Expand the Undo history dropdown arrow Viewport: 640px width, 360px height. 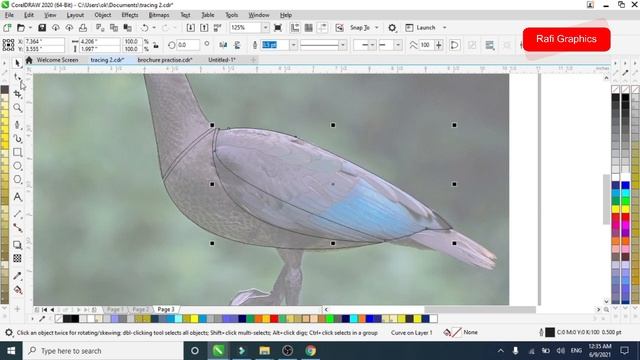coord(154,28)
